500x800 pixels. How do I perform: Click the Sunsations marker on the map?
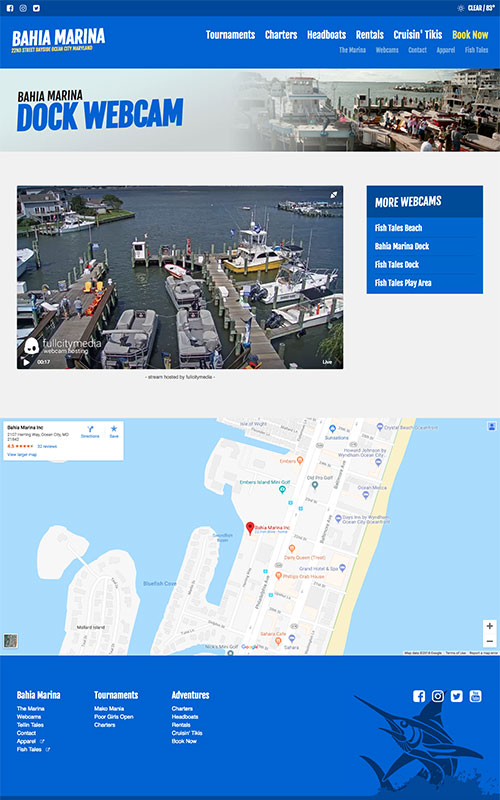pos(333,429)
